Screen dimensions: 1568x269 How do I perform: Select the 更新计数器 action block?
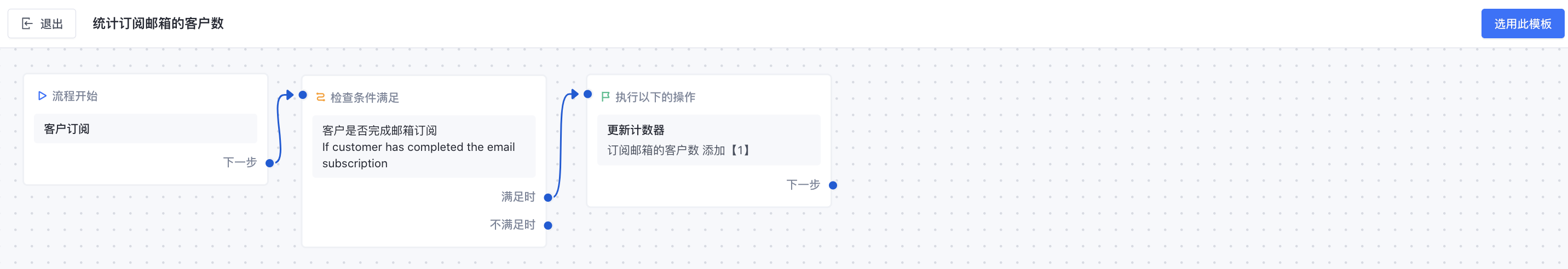pyautogui.click(x=708, y=139)
